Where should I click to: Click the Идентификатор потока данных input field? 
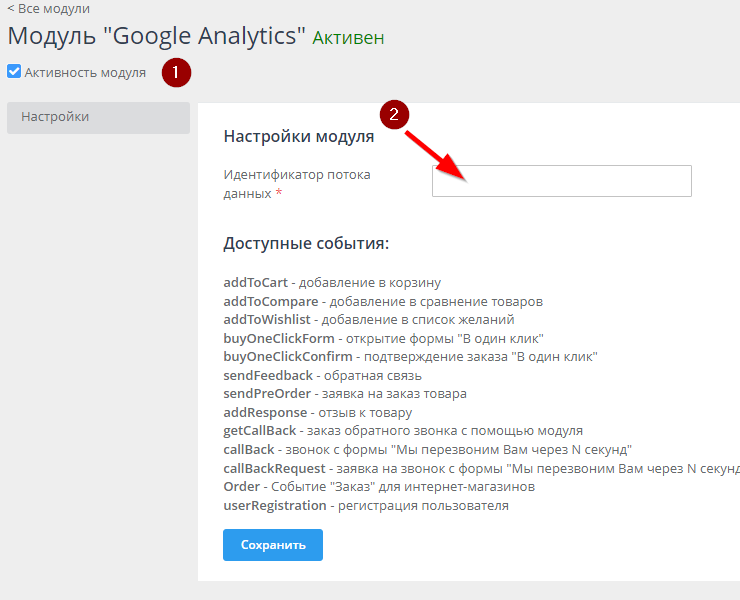coord(561,181)
